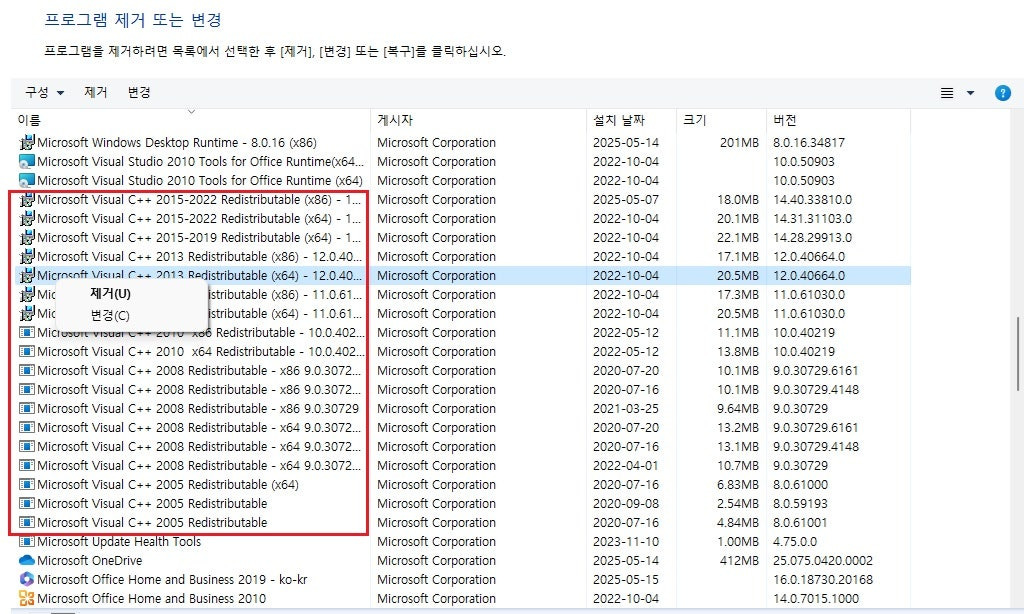Click the Visual C++ 2010 x64 Redistributable icon

(x=27, y=351)
